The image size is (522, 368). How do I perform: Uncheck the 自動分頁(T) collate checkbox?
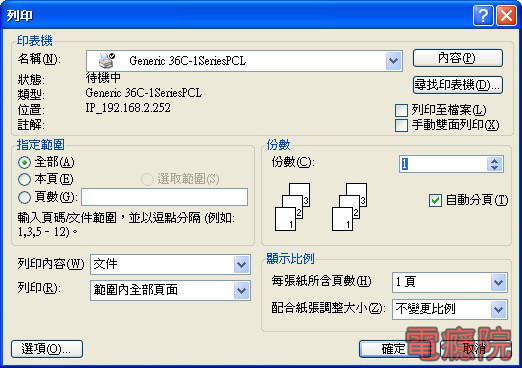(x=435, y=200)
